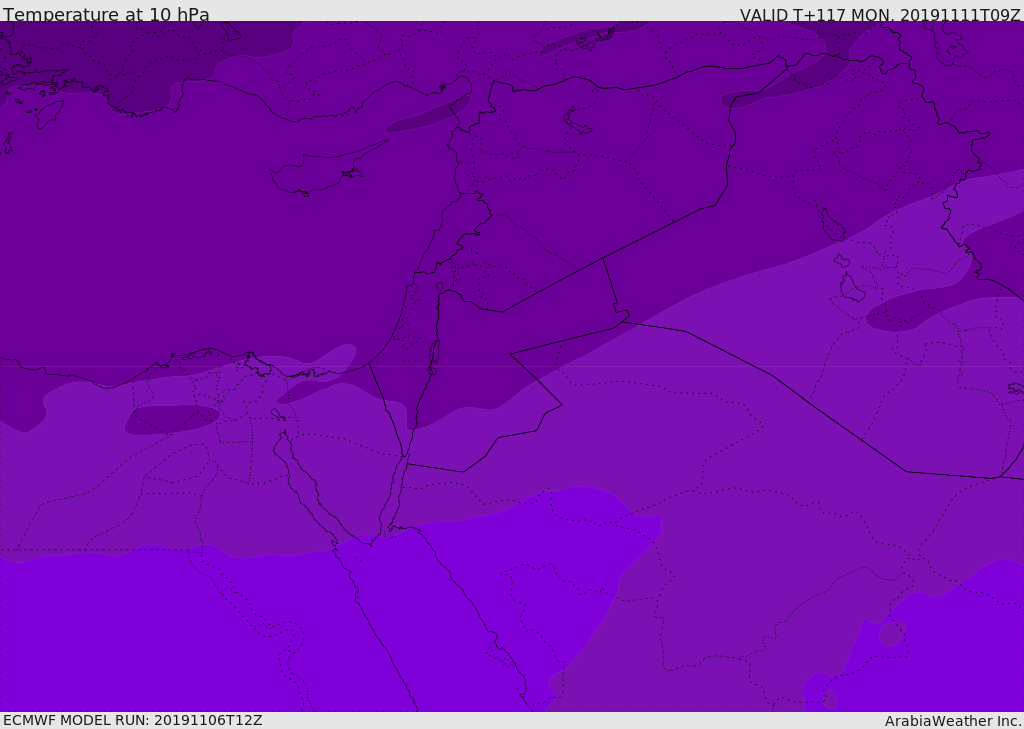Click the 'Temperature at 10 hPa' title text
This screenshot has height=729, width=1024.
click(106, 14)
